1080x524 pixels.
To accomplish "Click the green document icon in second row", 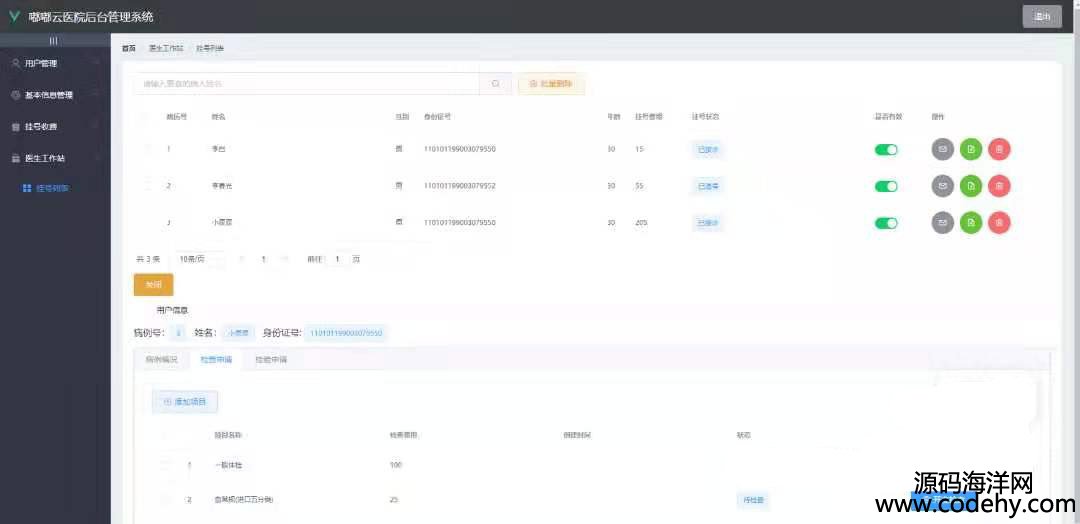I will [x=970, y=186].
